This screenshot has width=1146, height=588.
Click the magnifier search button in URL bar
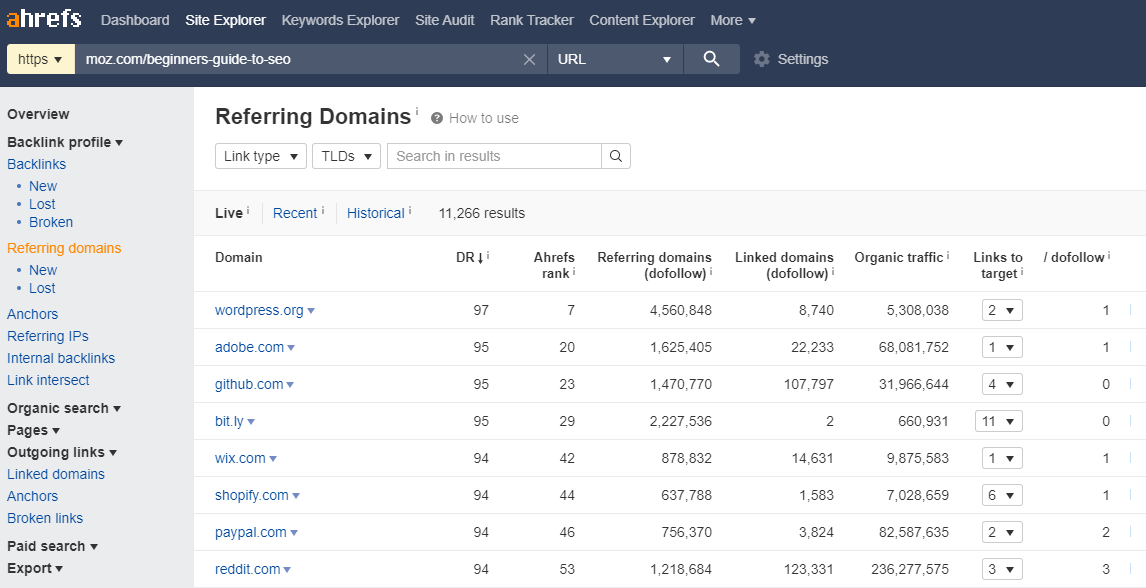[711, 59]
